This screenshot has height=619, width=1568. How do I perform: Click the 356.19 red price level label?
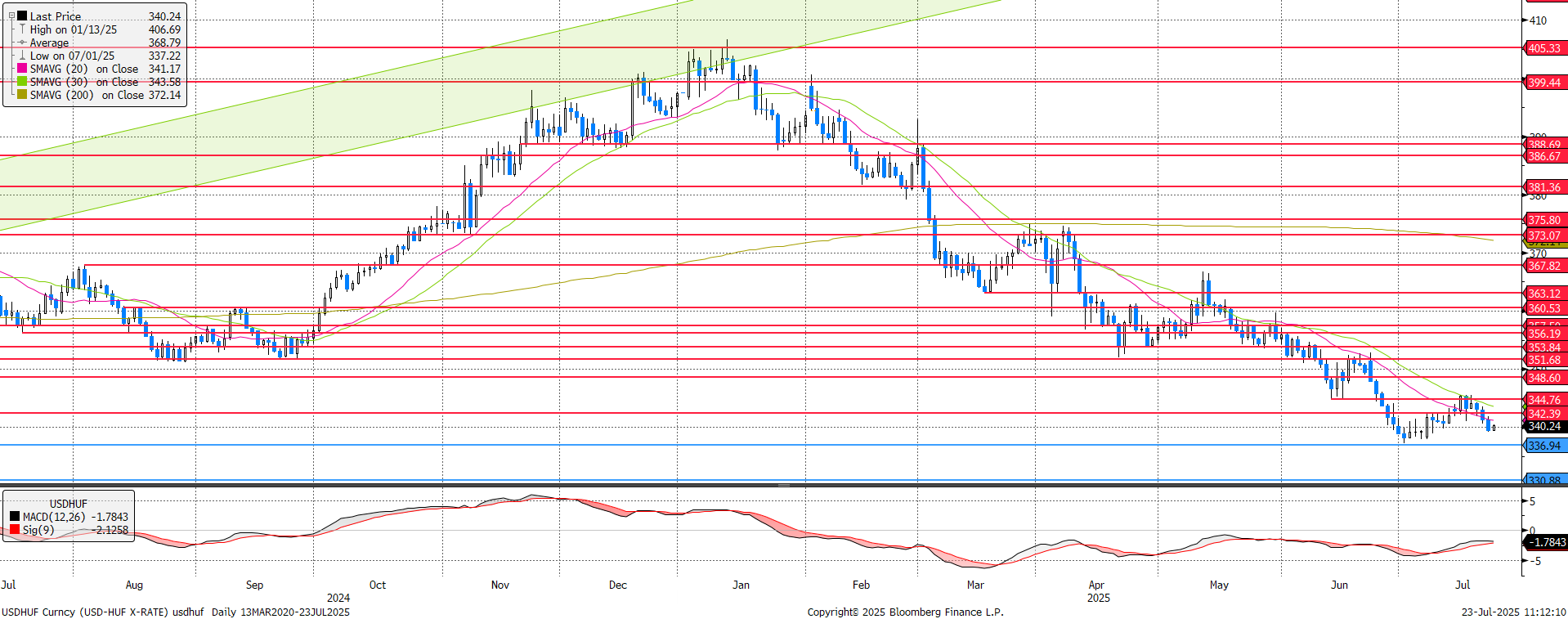click(x=1545, y=334)
